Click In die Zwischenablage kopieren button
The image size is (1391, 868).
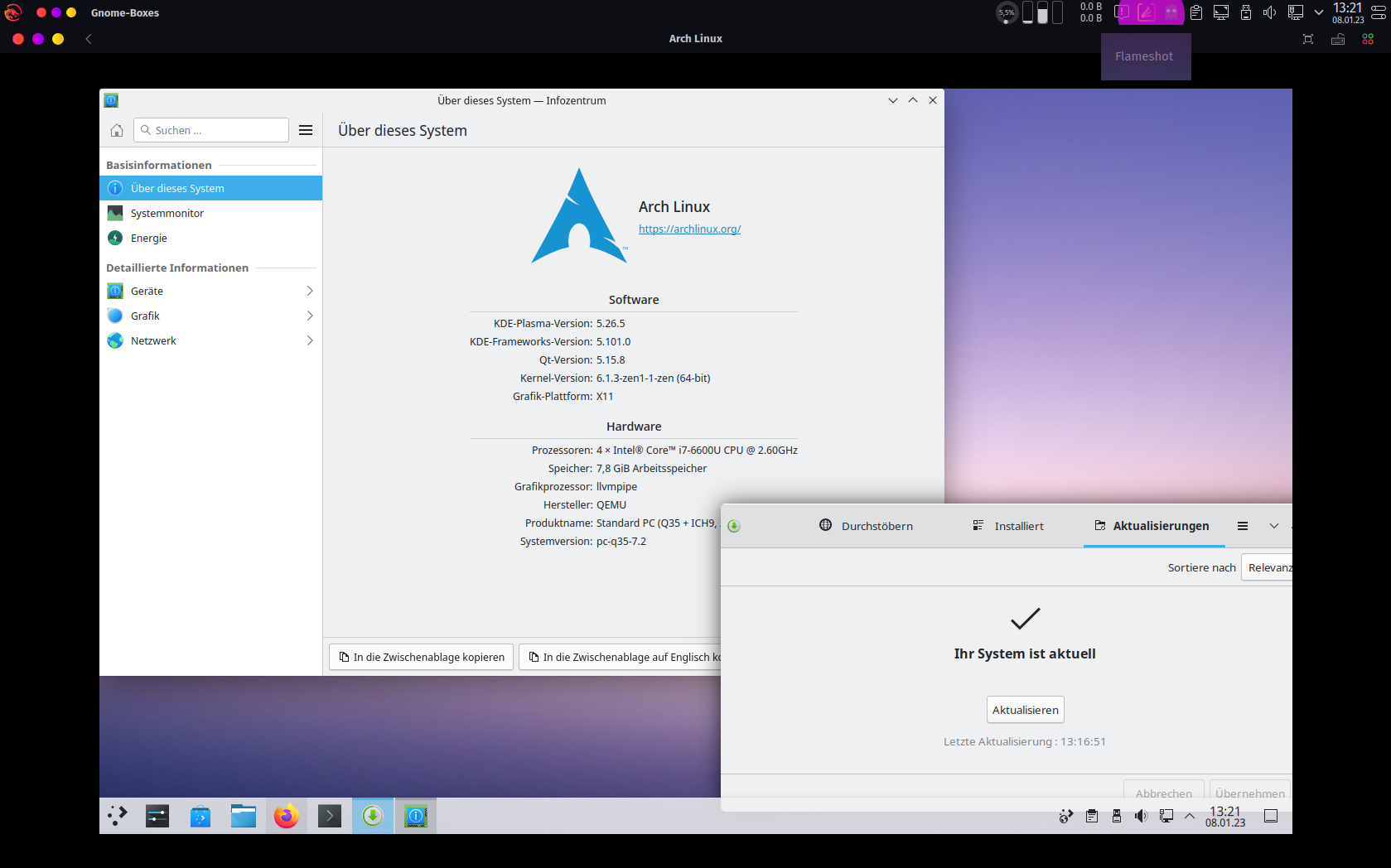tap(421, 657)
